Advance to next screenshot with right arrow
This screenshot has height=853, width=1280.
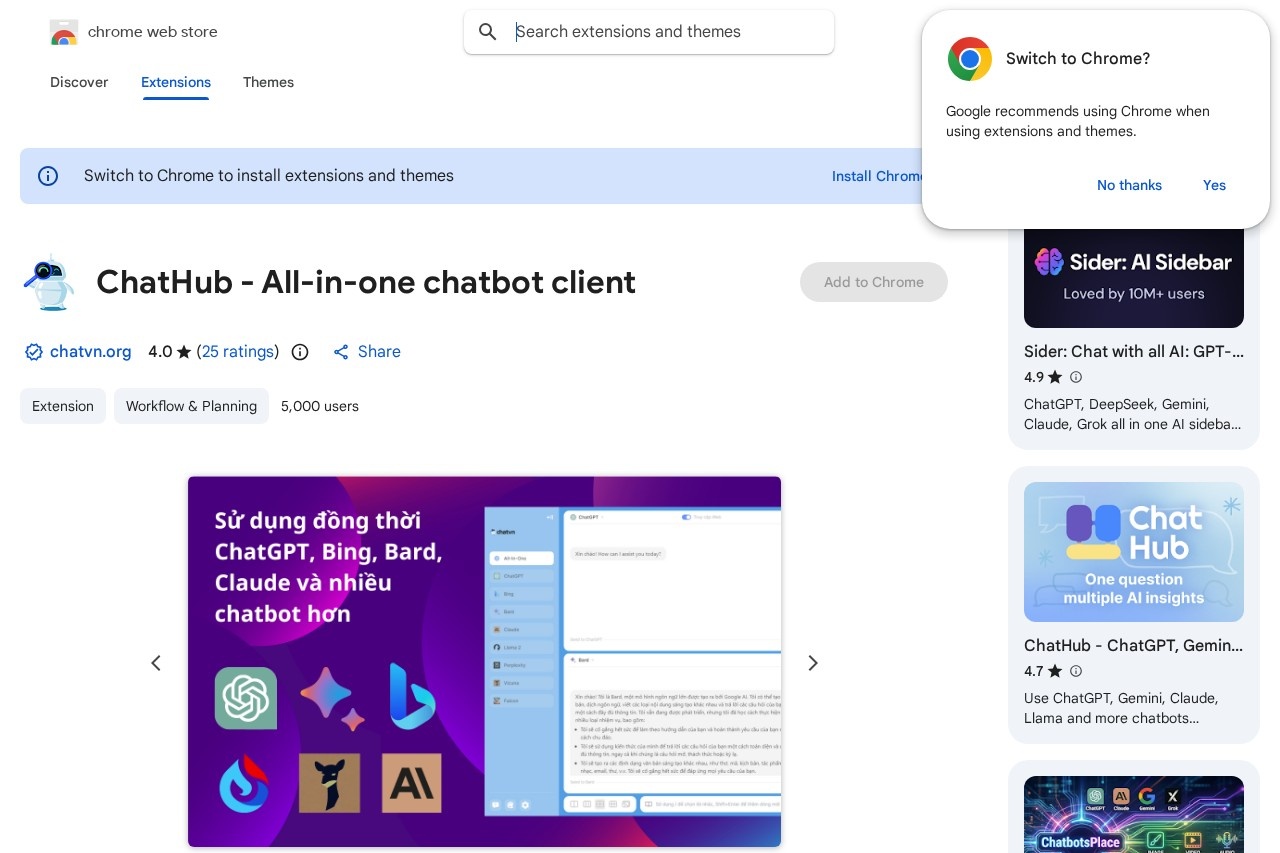point(813,663)
